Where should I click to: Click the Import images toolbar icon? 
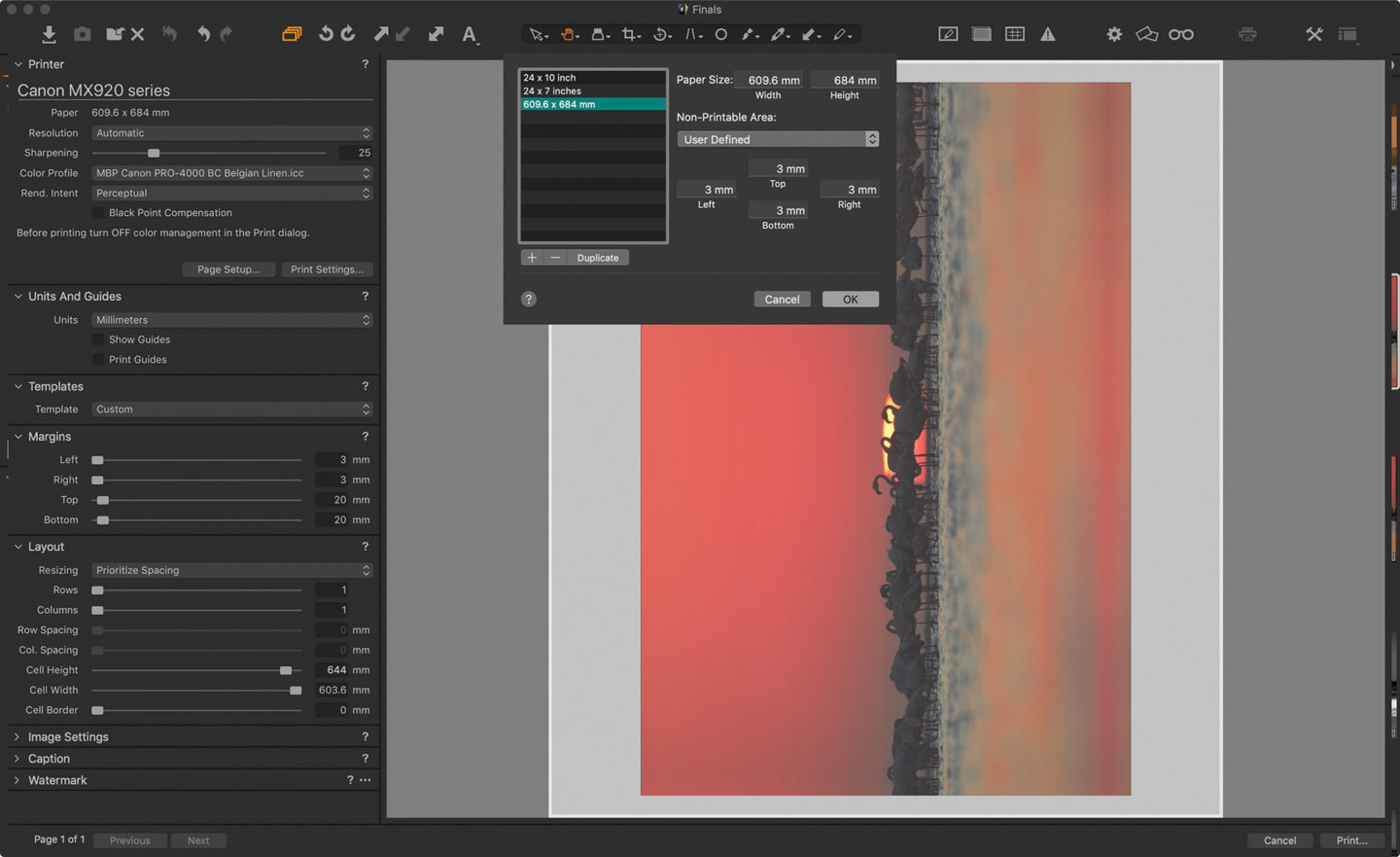[x=49, y=34]
